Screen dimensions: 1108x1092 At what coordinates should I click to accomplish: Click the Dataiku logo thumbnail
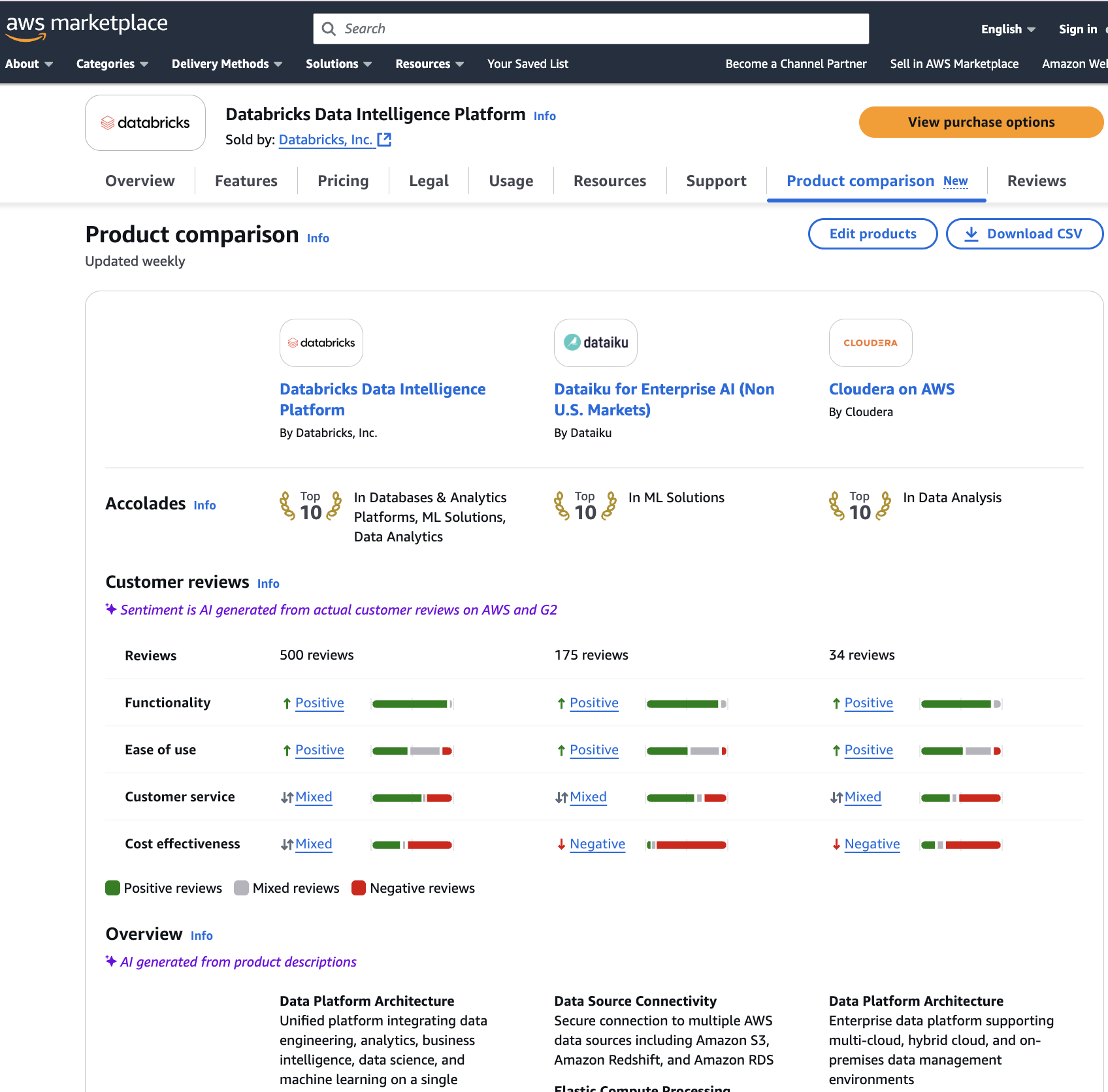(x=596, y=343)
